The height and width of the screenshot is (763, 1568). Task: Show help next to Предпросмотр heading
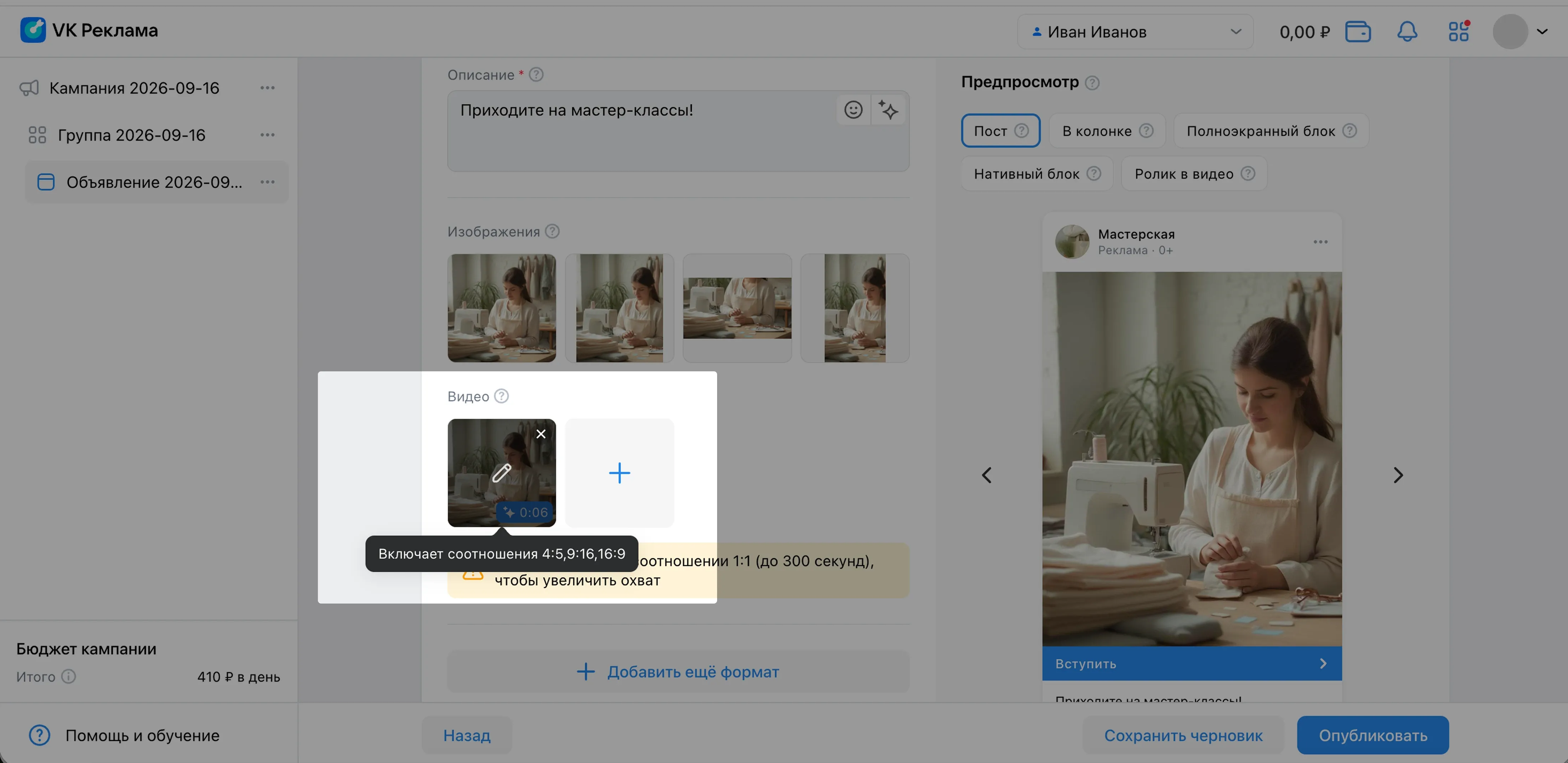(1092, 83)
